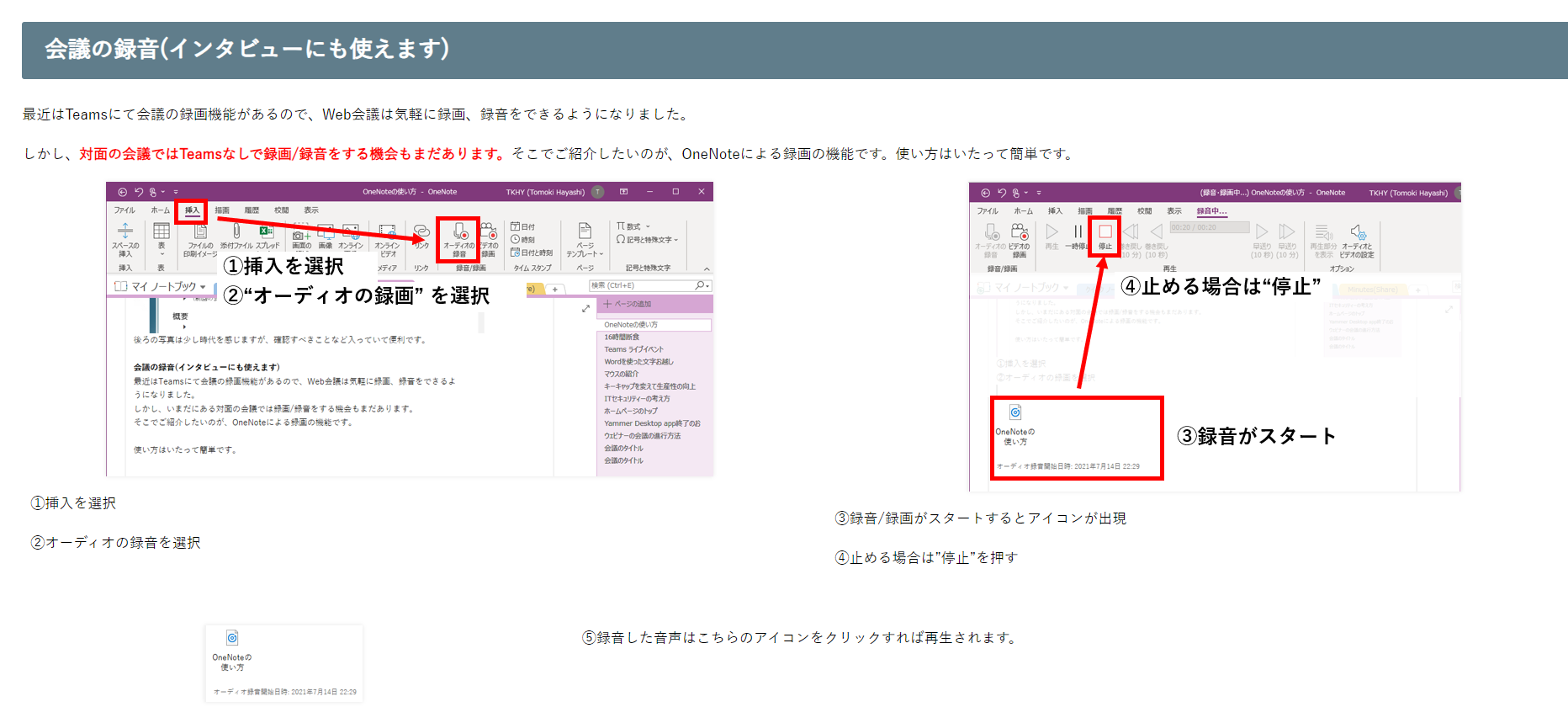Click the オーディオとビデオの設定 speaker-gear icon
1568x707 pixels.
[x=1357, y=232]
